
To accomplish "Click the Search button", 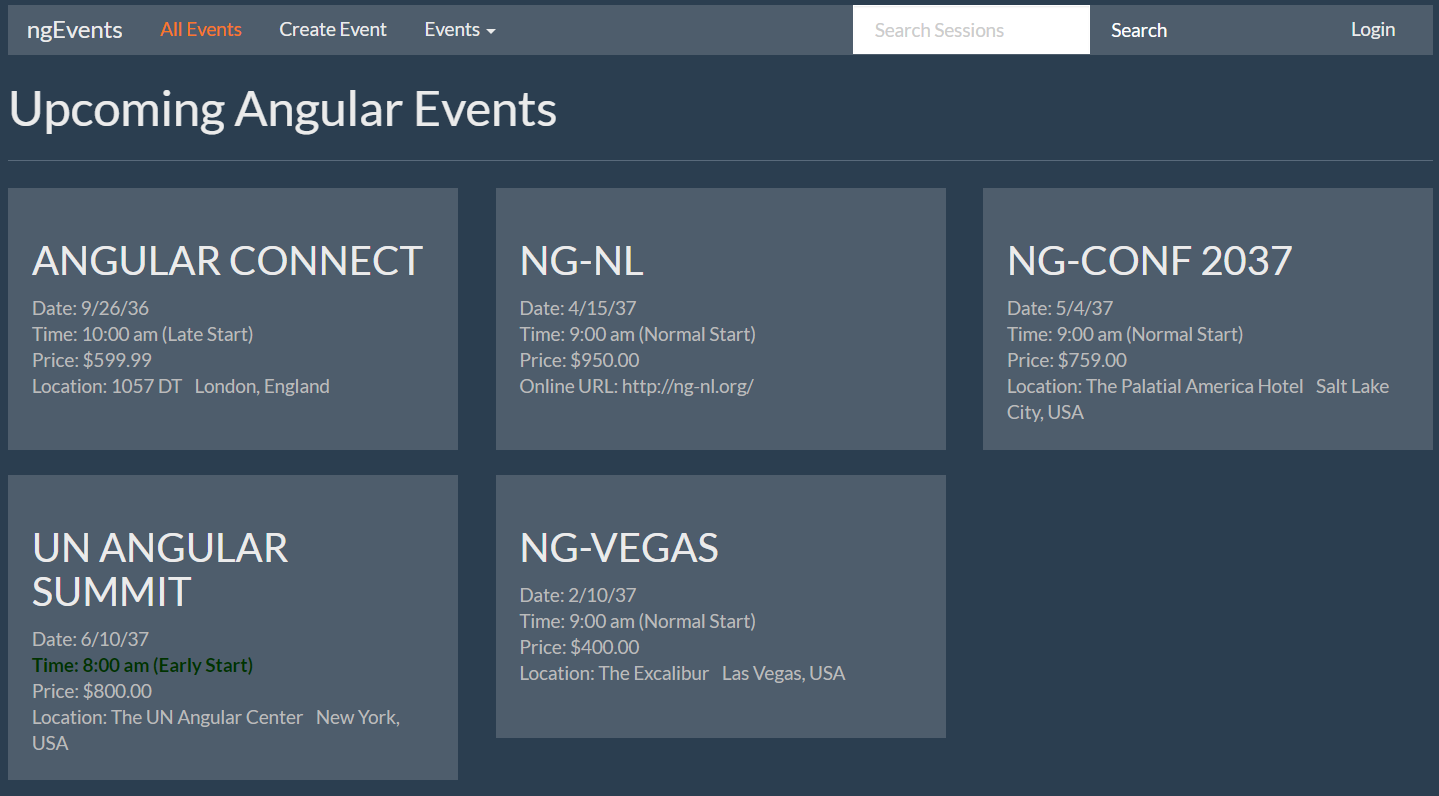I will tap(1139, 30).
